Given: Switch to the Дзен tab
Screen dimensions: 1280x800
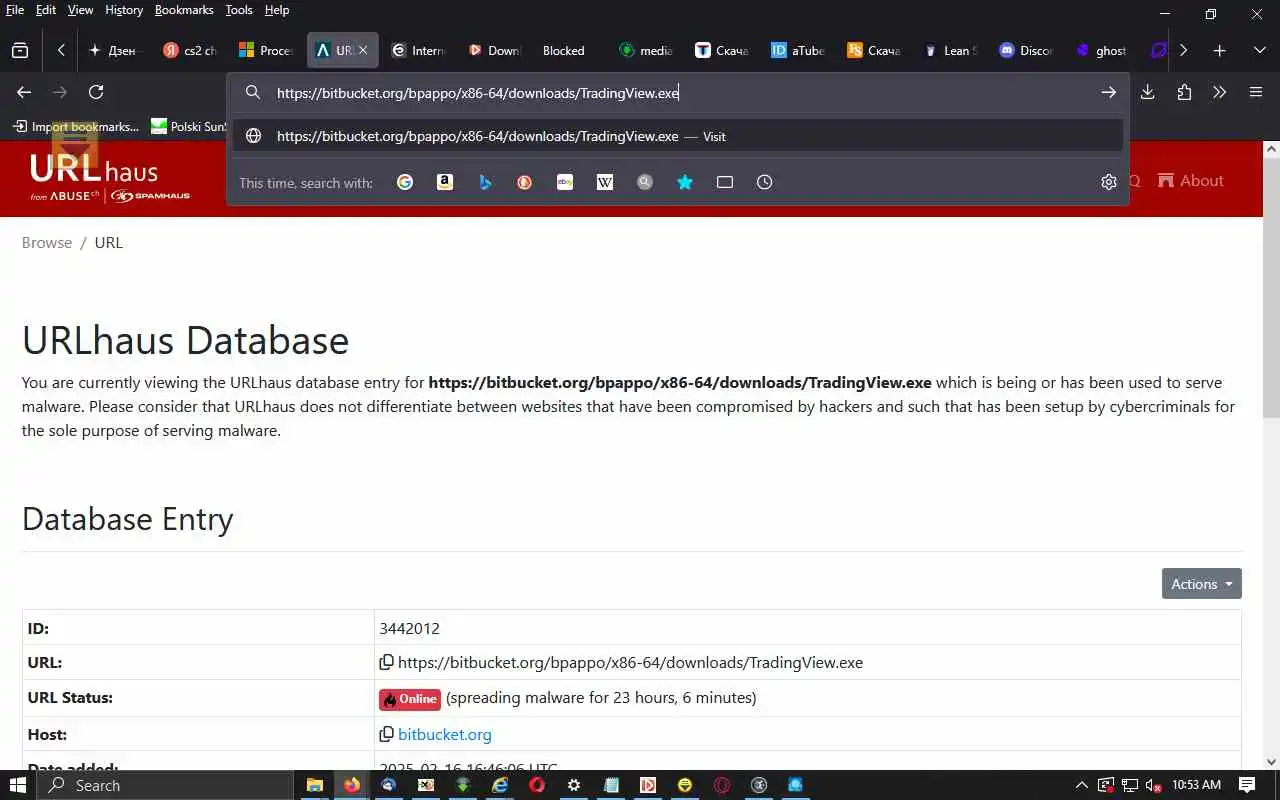Looking at the screenshot, I should click(115, 50).
